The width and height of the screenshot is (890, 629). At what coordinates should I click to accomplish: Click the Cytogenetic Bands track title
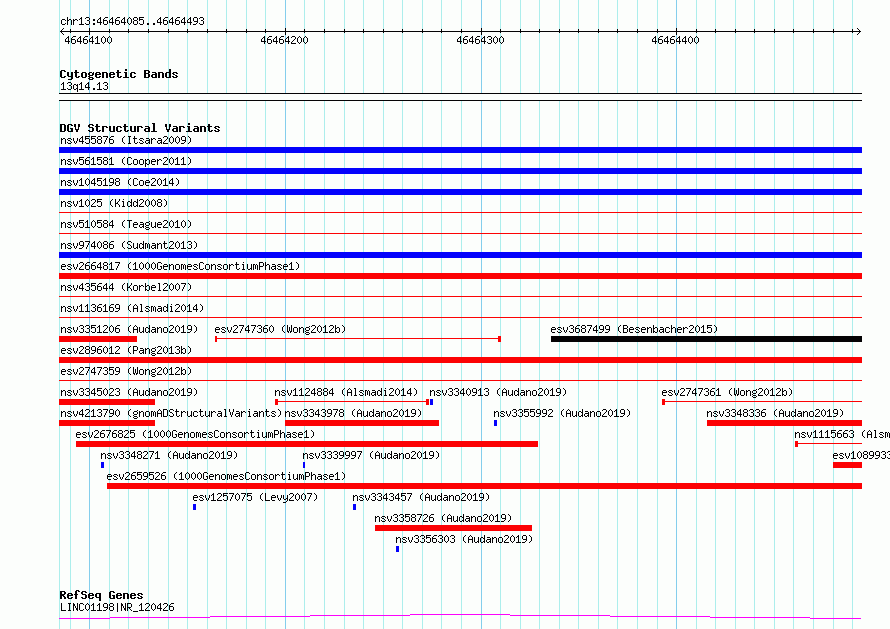pos(119,74)
